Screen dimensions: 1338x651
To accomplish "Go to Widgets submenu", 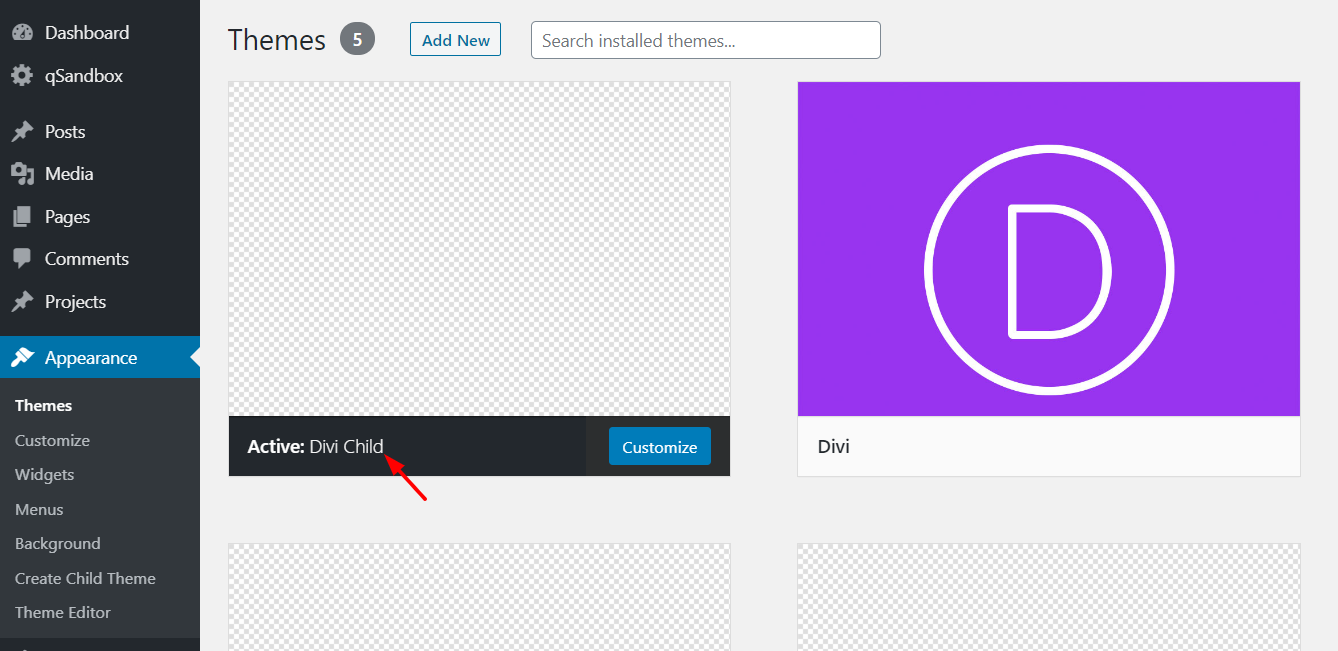I will pyautogui.click(x=45, y=474).
